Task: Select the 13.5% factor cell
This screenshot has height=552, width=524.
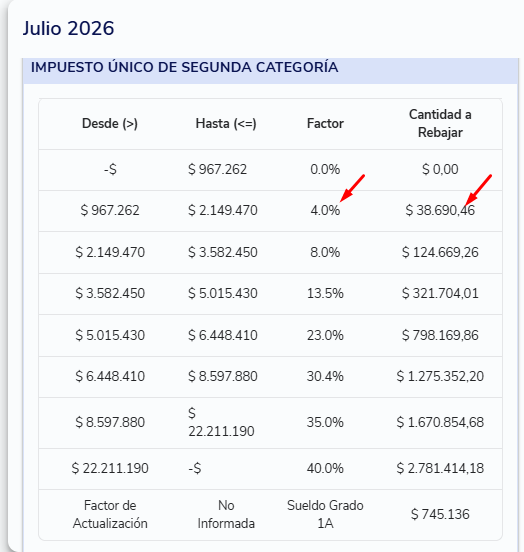Action: [325, 293]
